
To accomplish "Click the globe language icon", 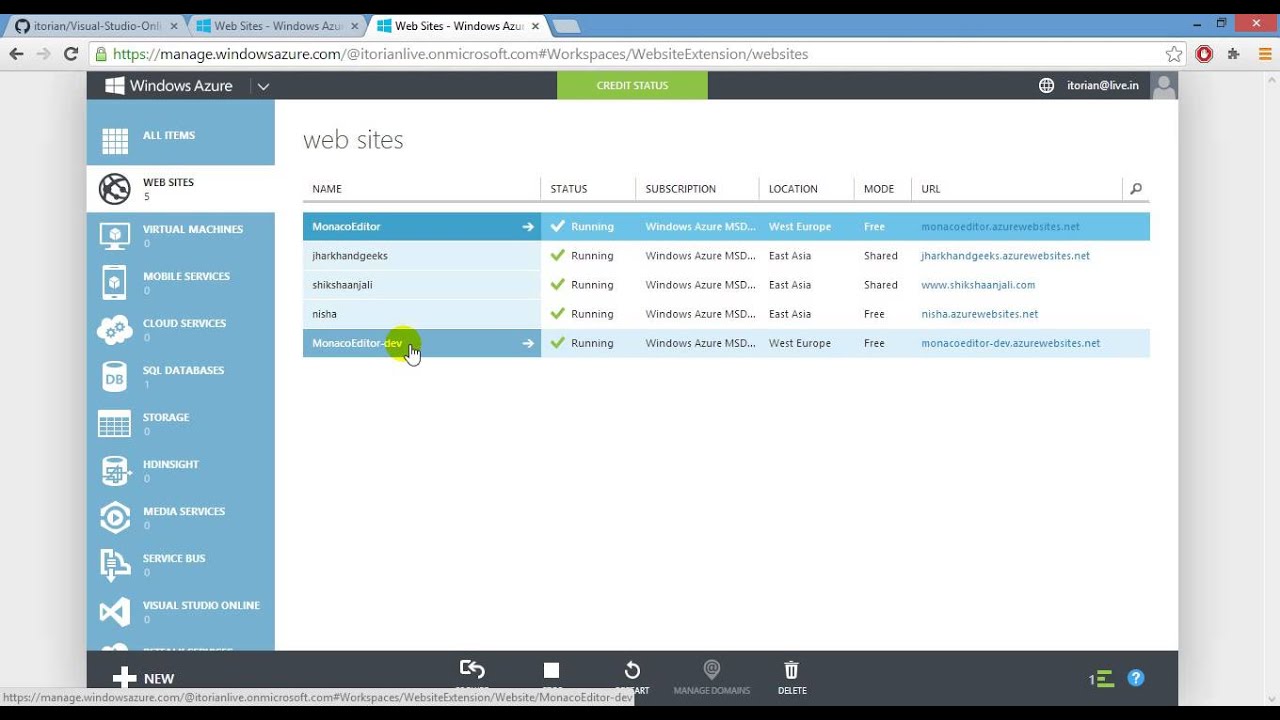I will 1046,86.
